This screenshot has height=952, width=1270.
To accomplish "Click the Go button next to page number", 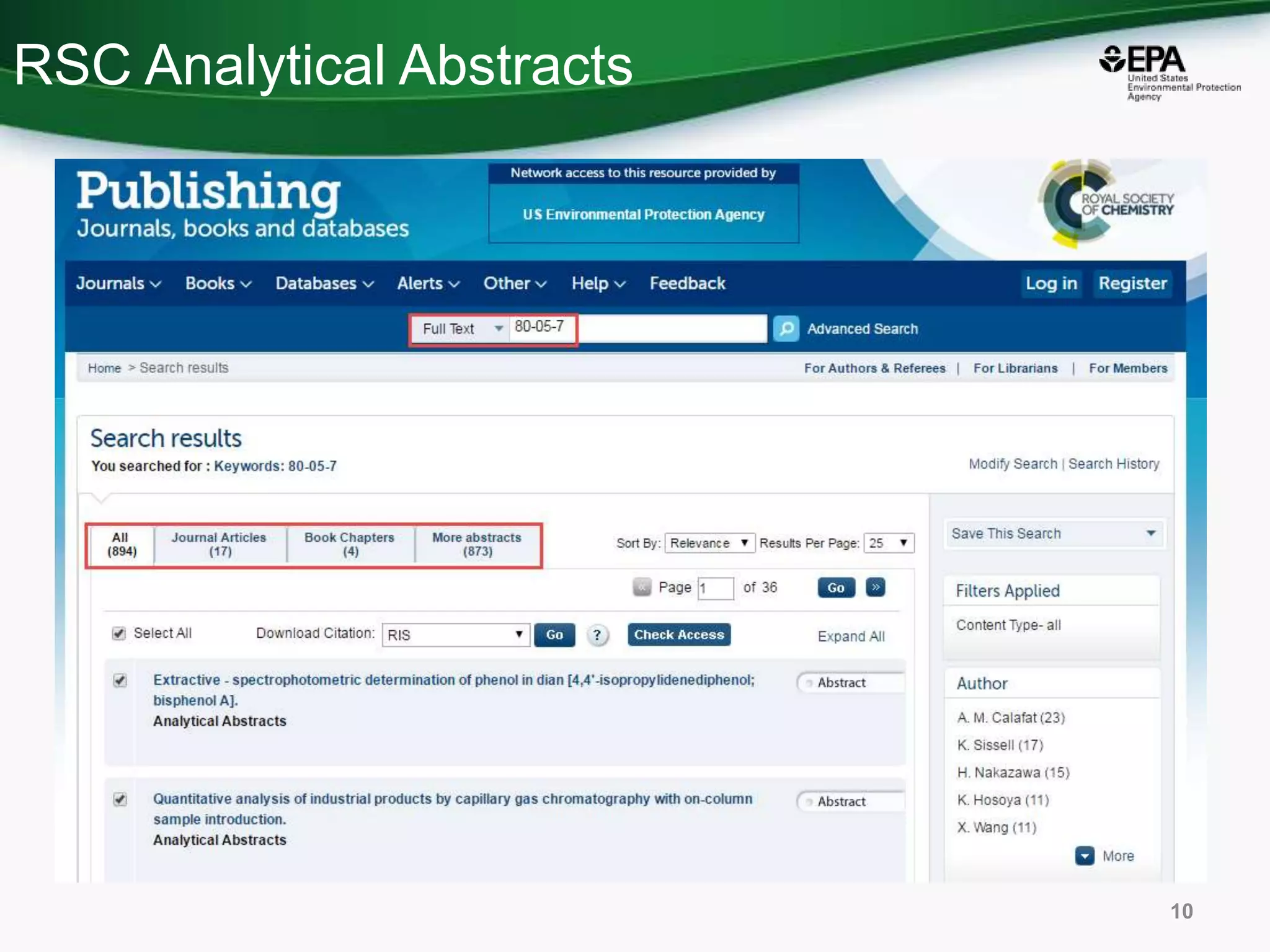I will (836, 588).
